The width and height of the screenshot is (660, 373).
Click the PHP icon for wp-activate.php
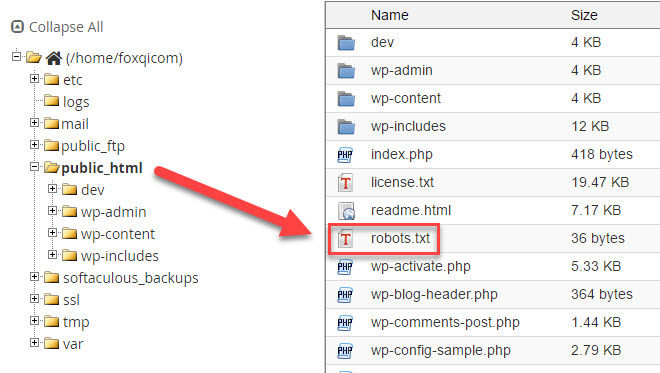(x=345, y=267)
